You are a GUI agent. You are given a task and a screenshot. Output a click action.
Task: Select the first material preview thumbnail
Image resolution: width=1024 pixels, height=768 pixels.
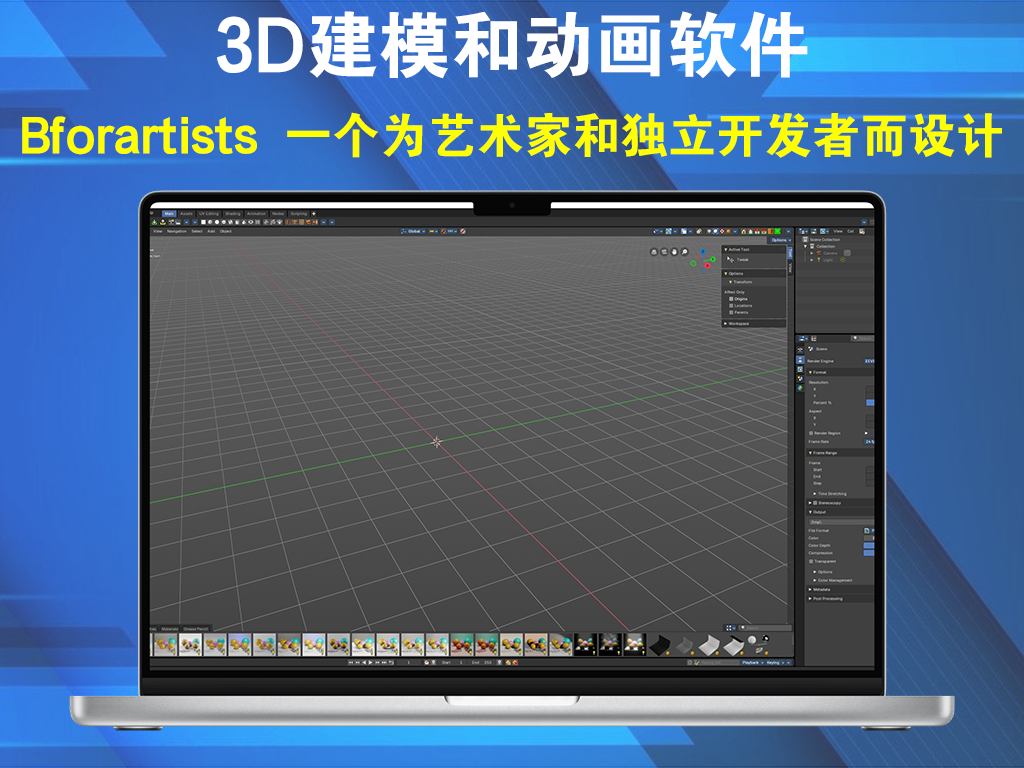[165, 645]
